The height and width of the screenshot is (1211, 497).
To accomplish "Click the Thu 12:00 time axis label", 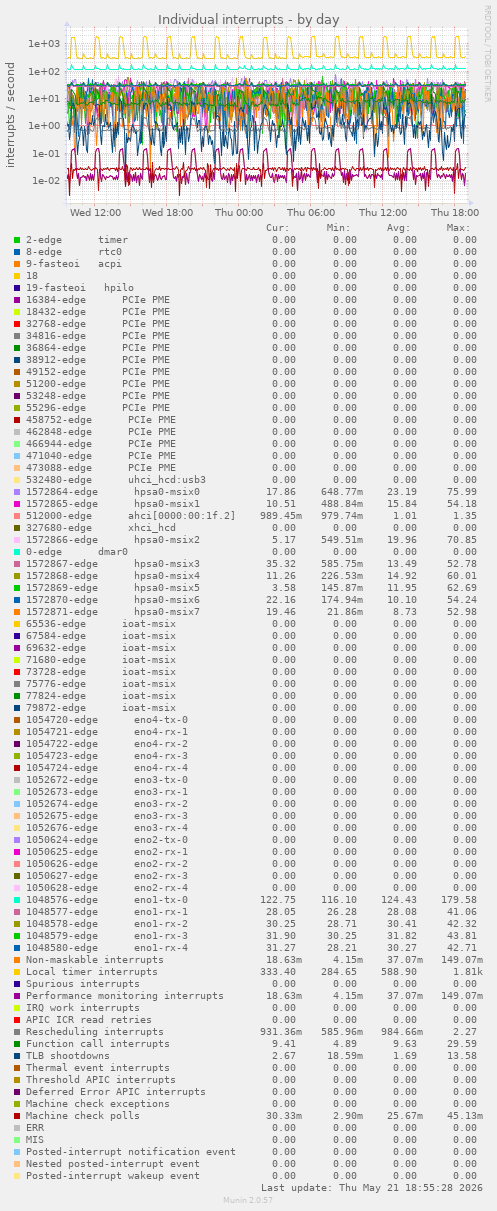I will click(383, 212).
